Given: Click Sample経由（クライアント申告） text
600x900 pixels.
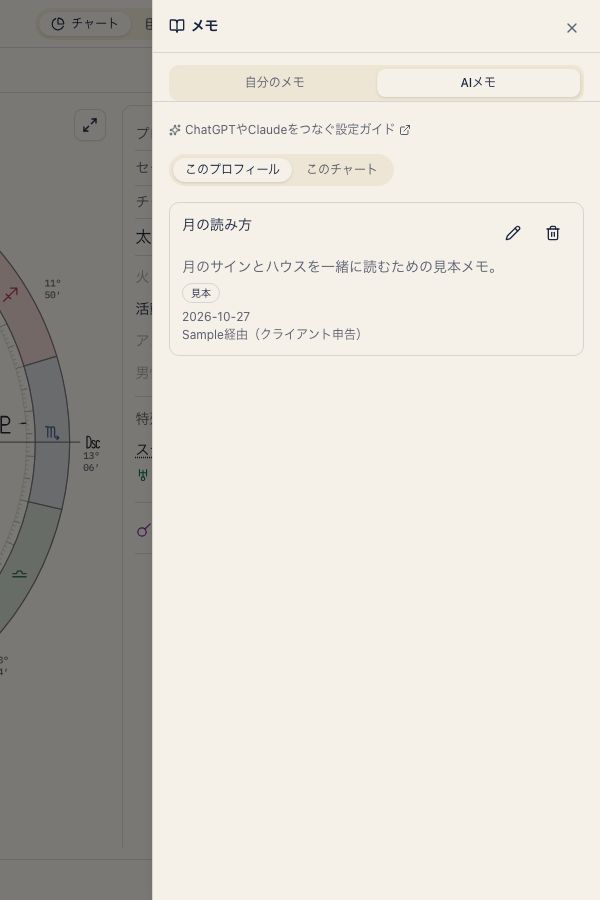Looking at the screenshot, I should (x=272, y=335).
